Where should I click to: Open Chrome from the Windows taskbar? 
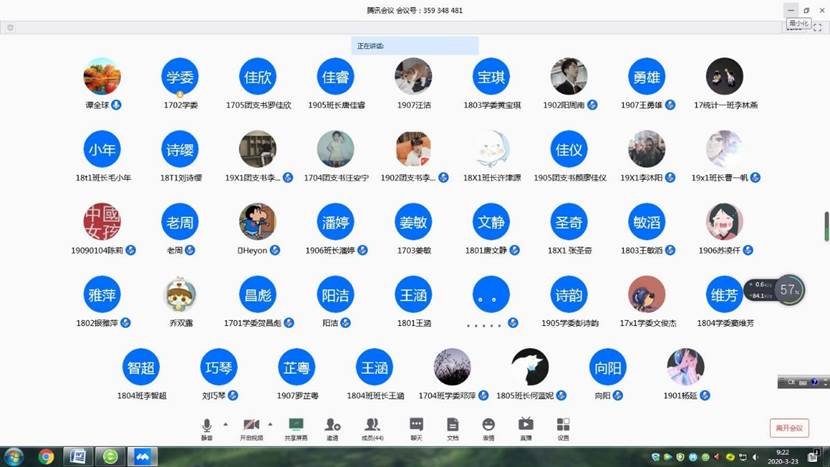[46, 456]
